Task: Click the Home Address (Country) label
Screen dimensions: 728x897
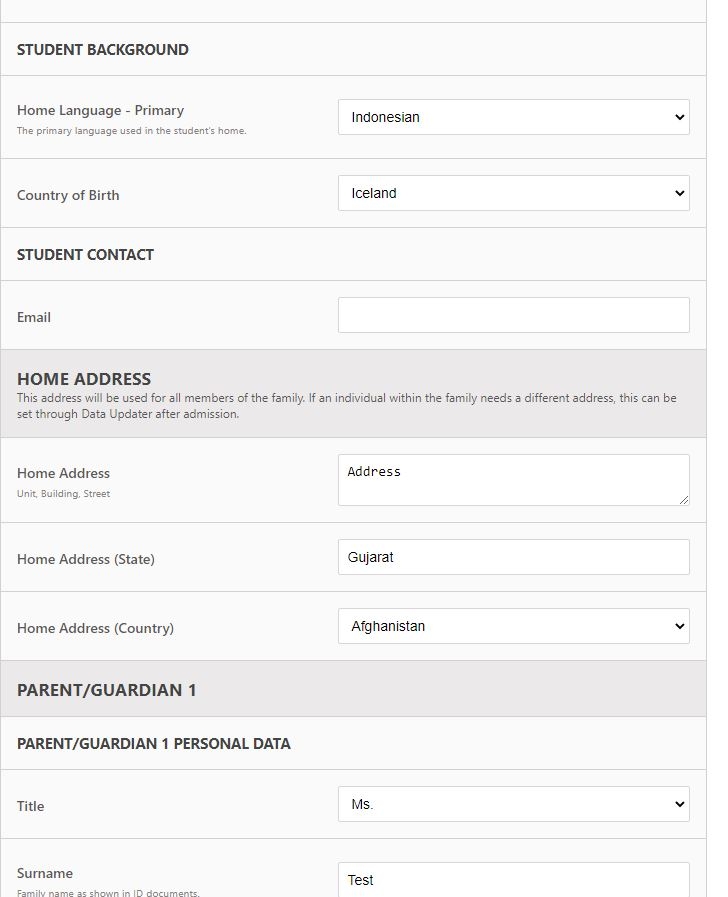Action: tap(96, 629)
